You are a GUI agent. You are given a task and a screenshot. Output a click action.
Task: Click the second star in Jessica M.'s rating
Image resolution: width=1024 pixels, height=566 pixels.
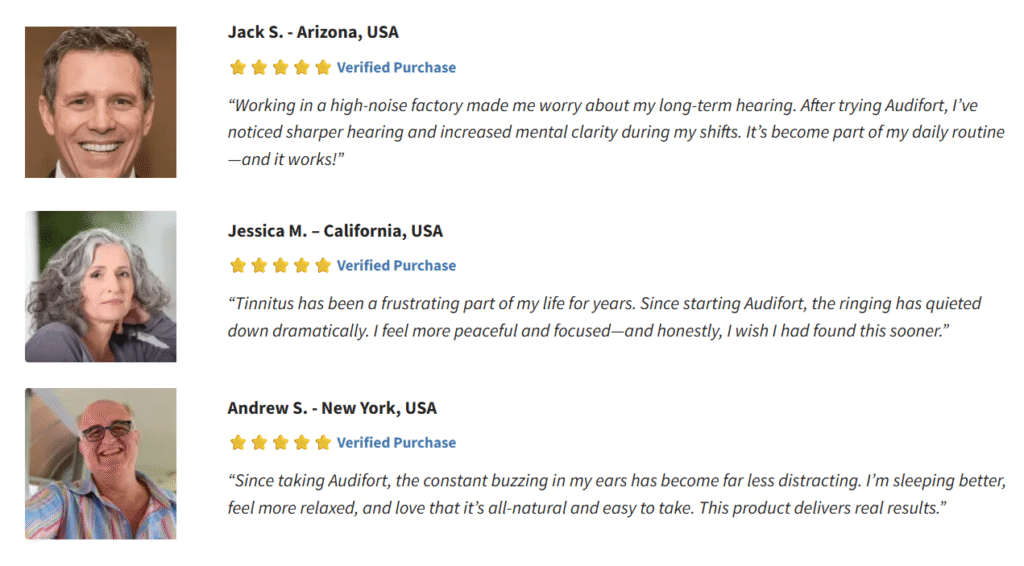point(259,266)
